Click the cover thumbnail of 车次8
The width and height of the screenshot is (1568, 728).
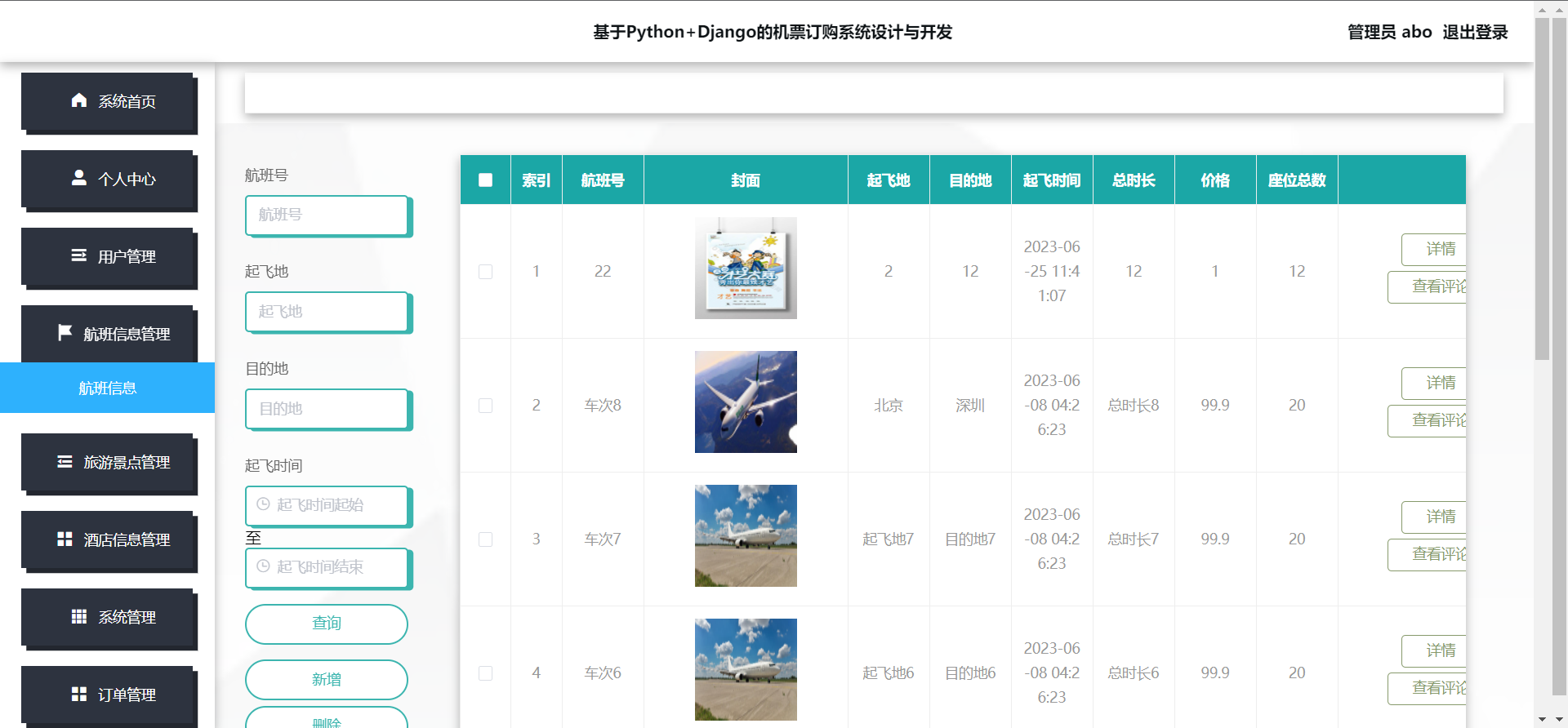746,402
